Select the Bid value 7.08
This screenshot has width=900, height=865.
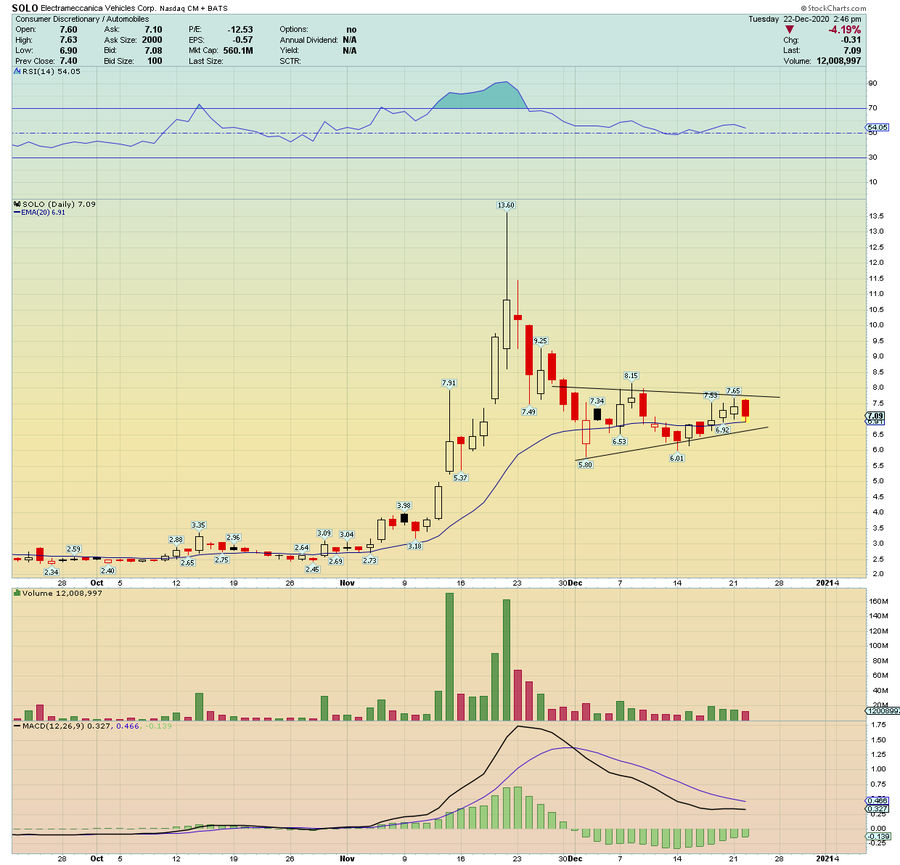[x=153, y=51]
